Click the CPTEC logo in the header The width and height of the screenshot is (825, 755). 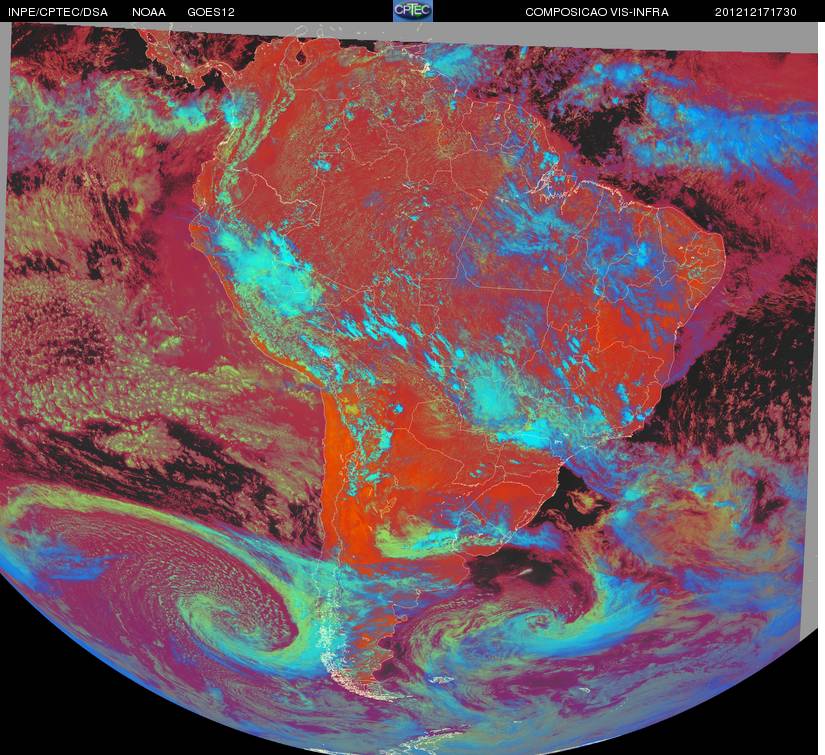413,11
